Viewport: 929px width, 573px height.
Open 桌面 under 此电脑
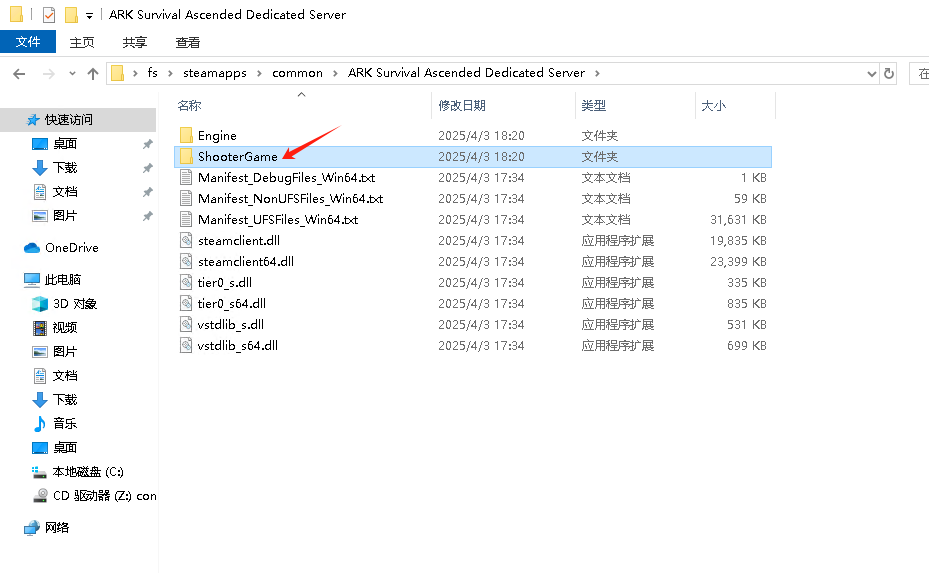tap(55, 448)
